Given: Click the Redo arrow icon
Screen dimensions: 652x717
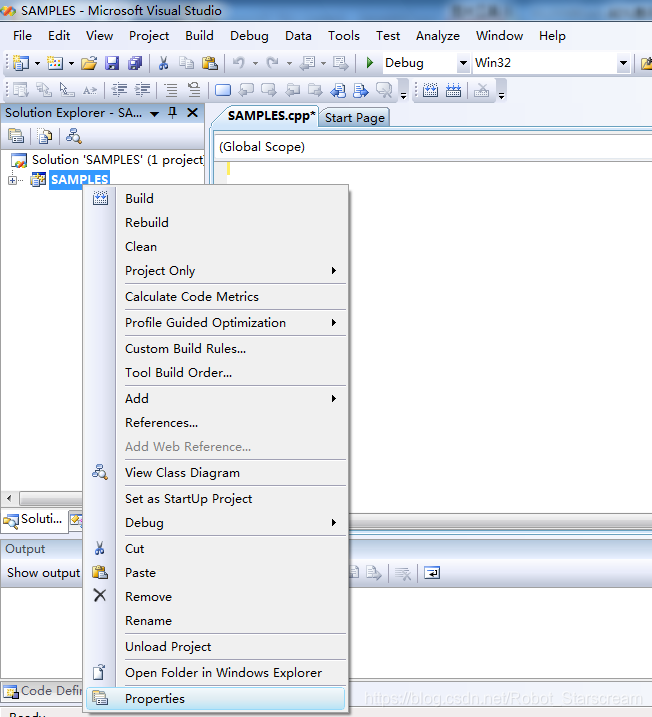Looking at the screenshot, I should point(273,63).
